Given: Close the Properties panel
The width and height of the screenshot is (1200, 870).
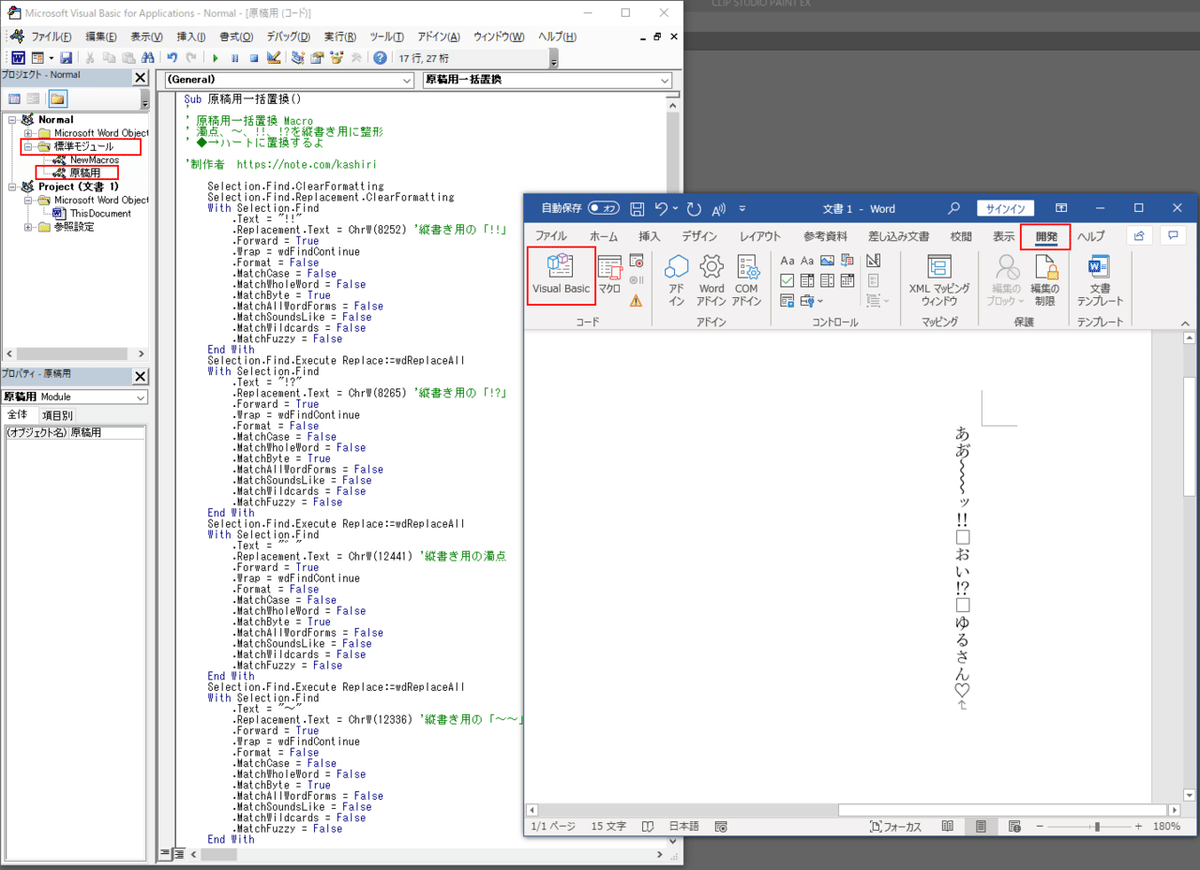Looking at the screenshot, I should click(140, 376).
